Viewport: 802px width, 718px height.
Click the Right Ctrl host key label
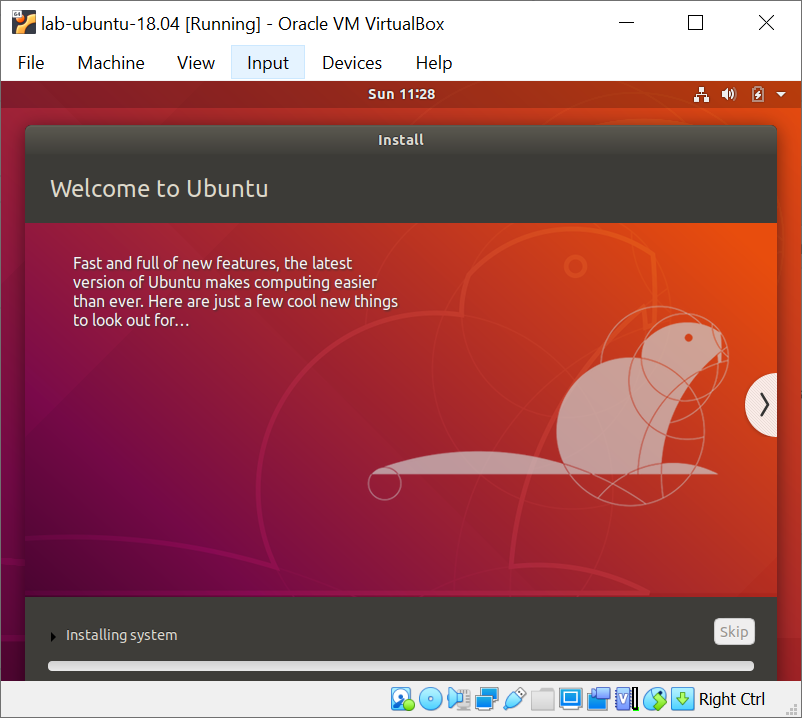point(731,699)
